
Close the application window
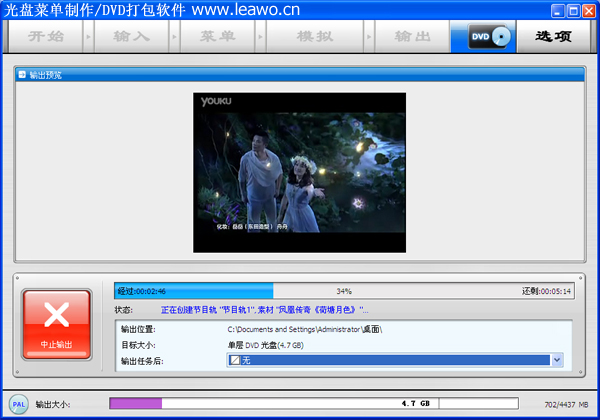pyautogui.click(x=589, y=11)
